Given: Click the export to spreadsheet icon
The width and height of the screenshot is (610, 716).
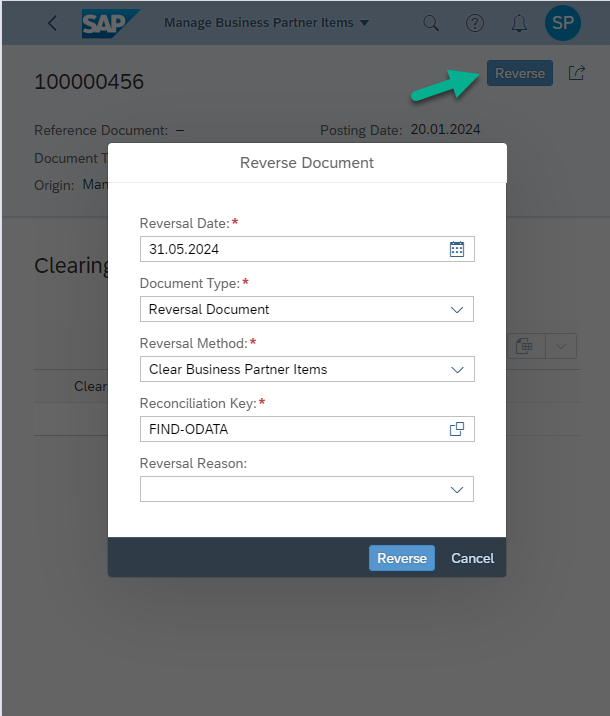Looking at the screenshot, I should coord(524,346).
